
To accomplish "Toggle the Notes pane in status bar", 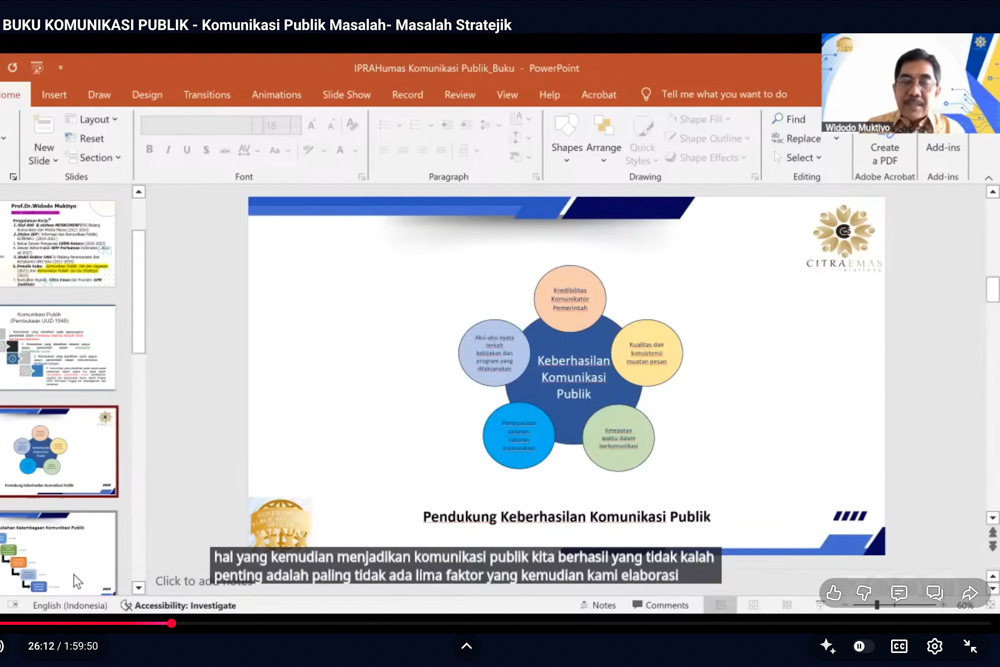I will point(597,605).
